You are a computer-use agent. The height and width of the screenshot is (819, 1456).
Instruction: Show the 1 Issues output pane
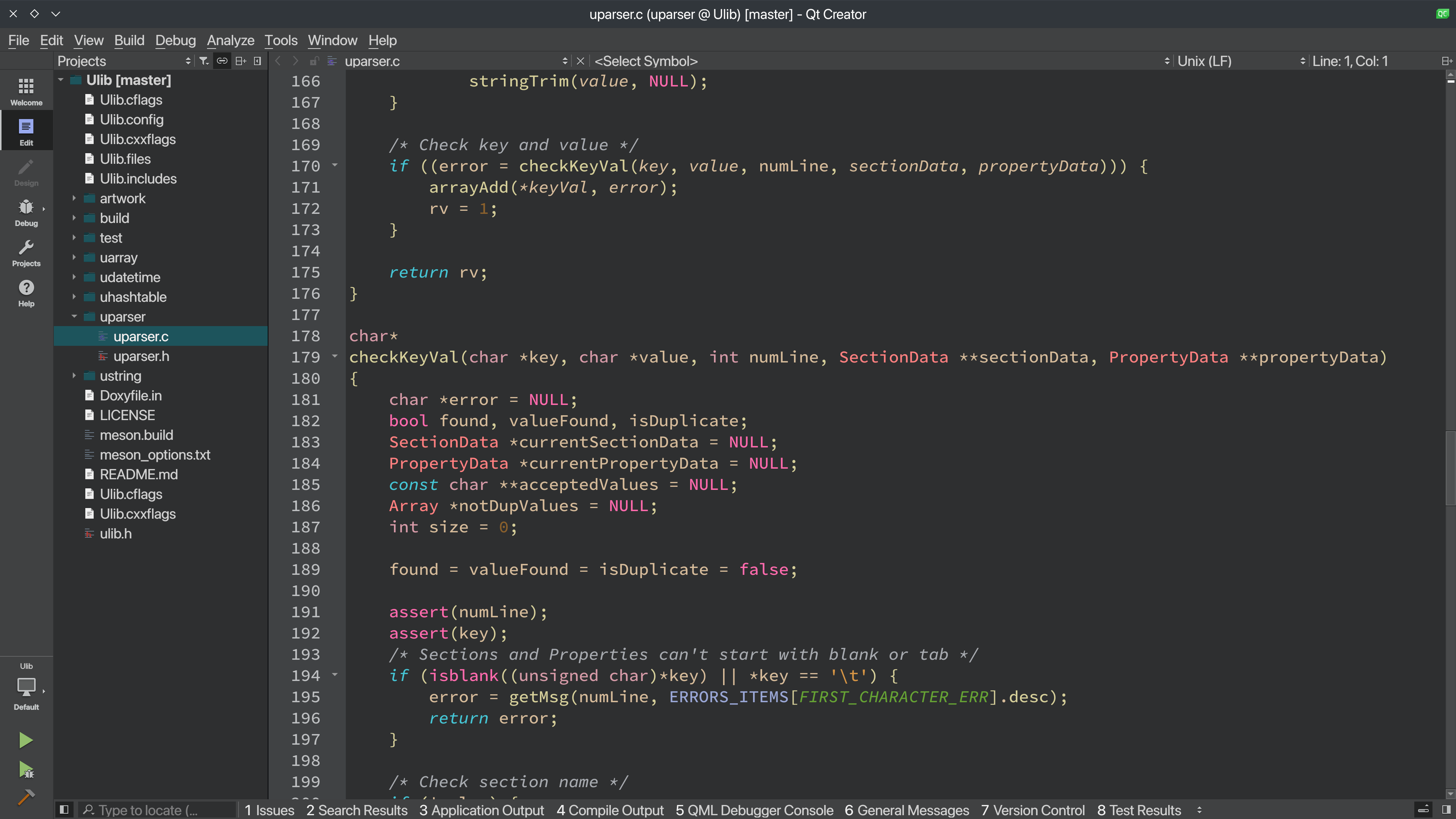click(270, 810)
